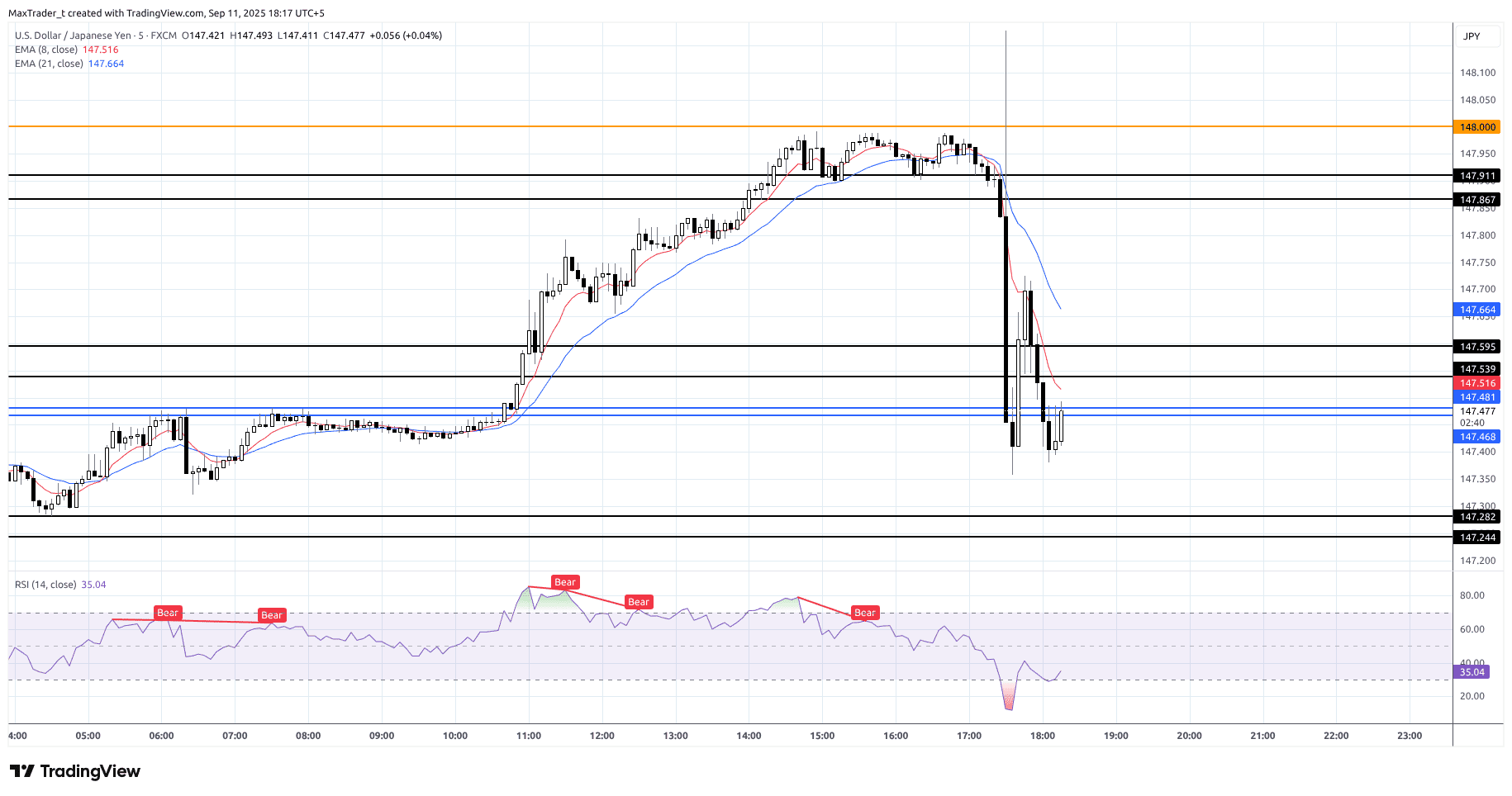The image size is (1512, 796).
Task: Click the 147.595 price level label
Action: pos(1477,347)
